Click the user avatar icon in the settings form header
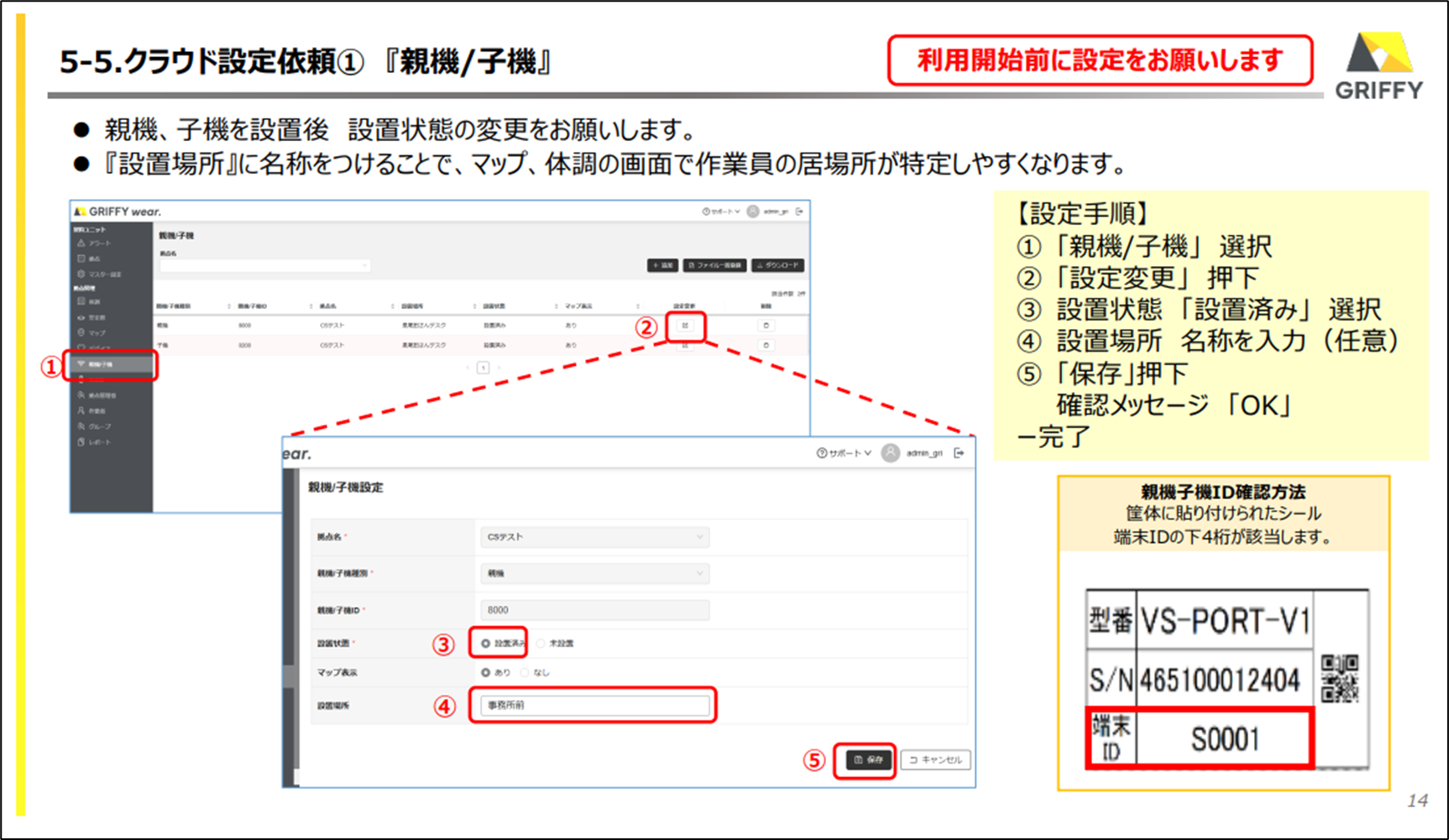The height and width of the screenshot is (840, 1449). [891, 453]
